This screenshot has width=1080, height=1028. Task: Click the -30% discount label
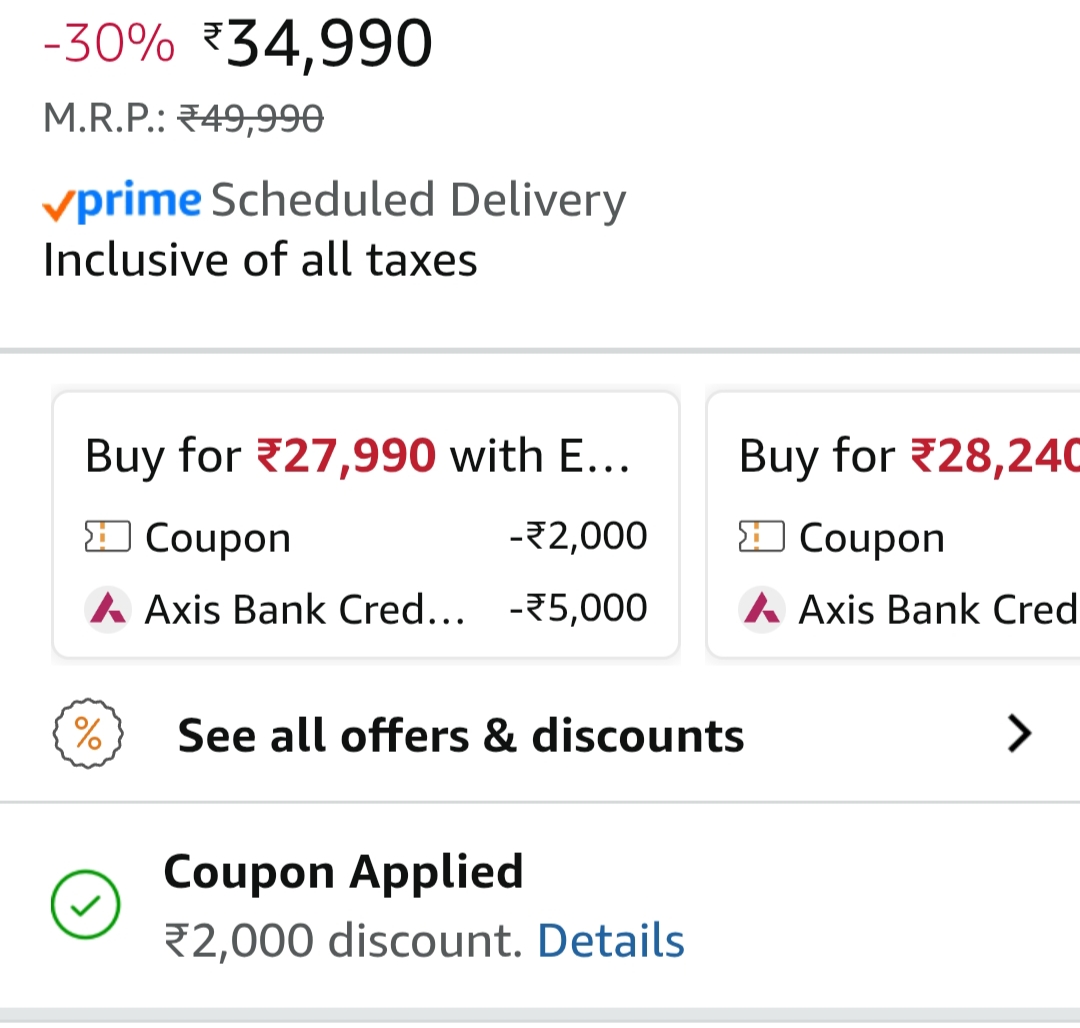click(x=109, y=46)
